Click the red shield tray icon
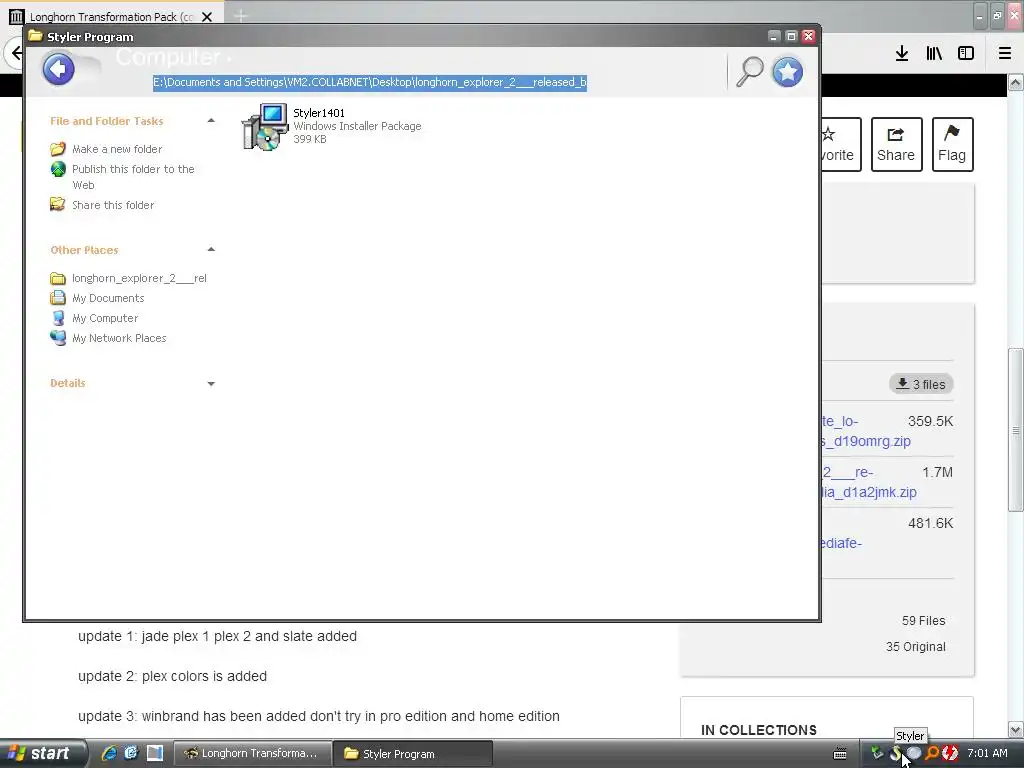Viewport: 1024px width, 768px height. coord(950,753)
